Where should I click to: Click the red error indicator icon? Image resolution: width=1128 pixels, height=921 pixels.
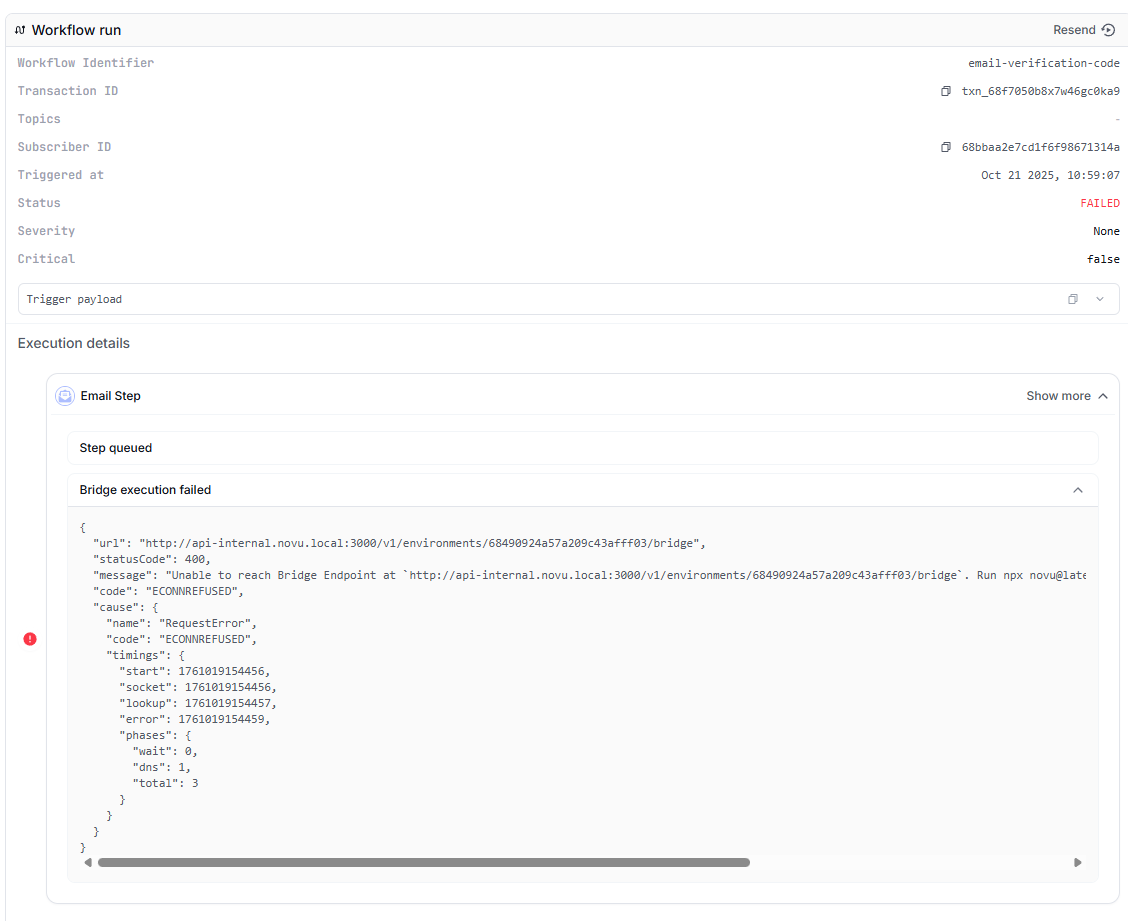[x=29, y=639]
